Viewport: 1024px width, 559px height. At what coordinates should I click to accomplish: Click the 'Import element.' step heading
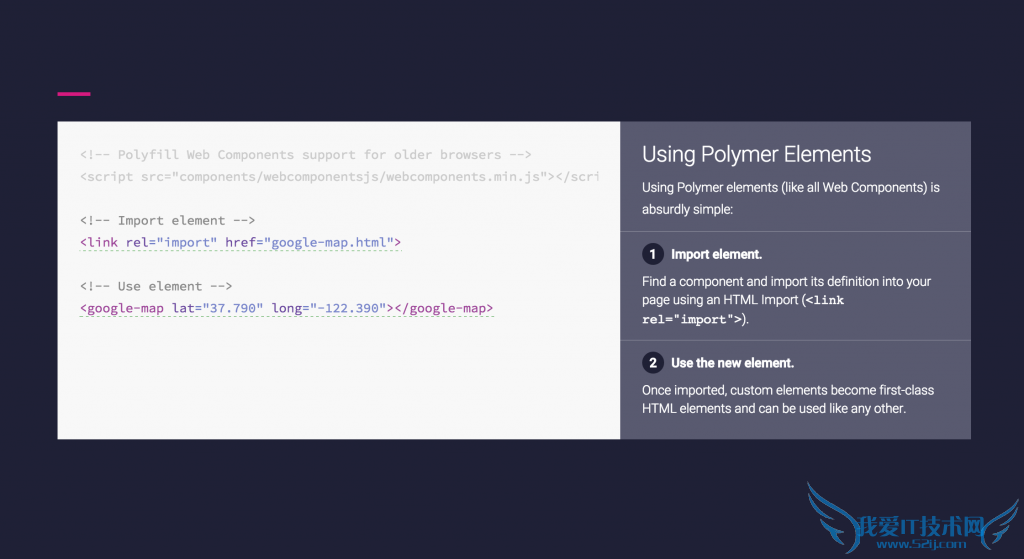[x=716, y=255]
